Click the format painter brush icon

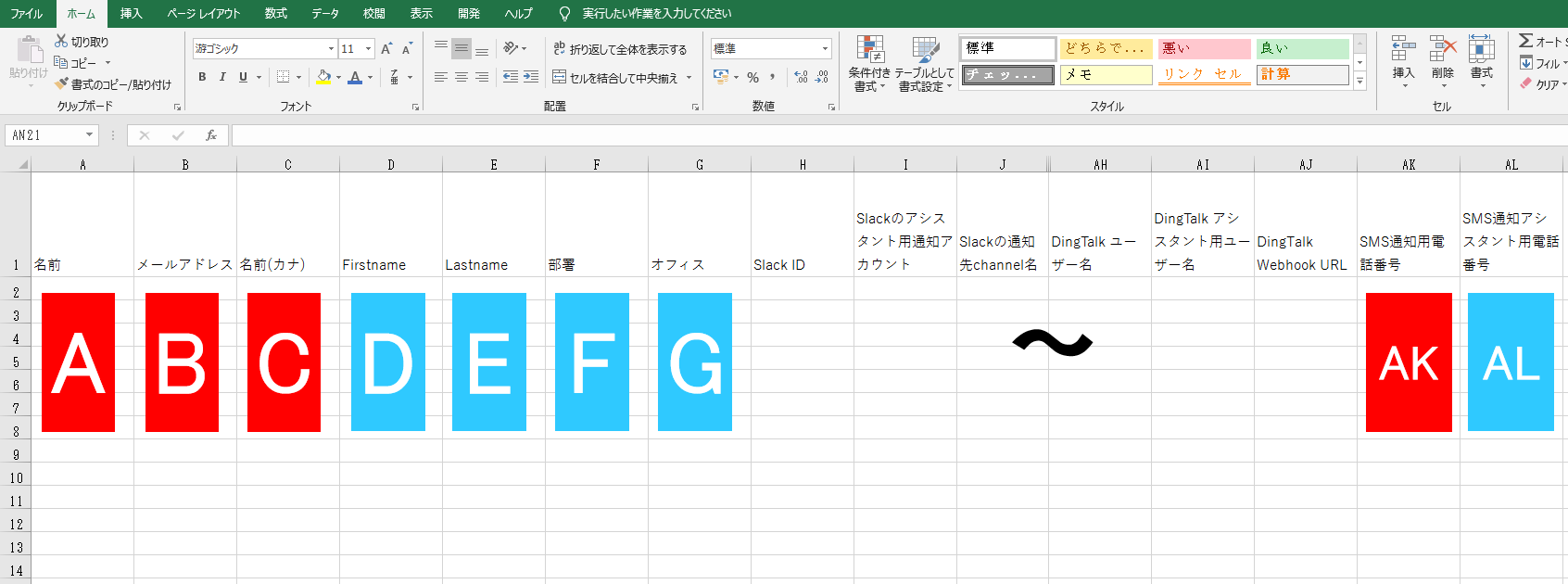click(x=61, y=84)
